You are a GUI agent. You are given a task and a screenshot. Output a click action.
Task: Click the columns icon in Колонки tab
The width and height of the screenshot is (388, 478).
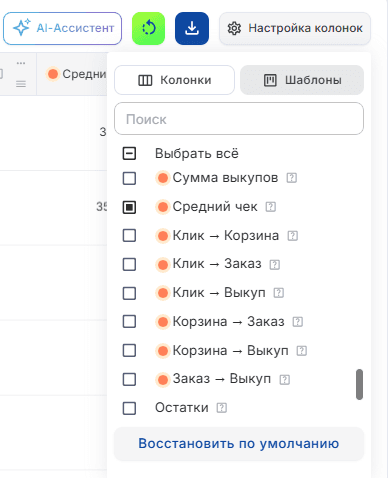pyautogui.click(x=145, y=80)
